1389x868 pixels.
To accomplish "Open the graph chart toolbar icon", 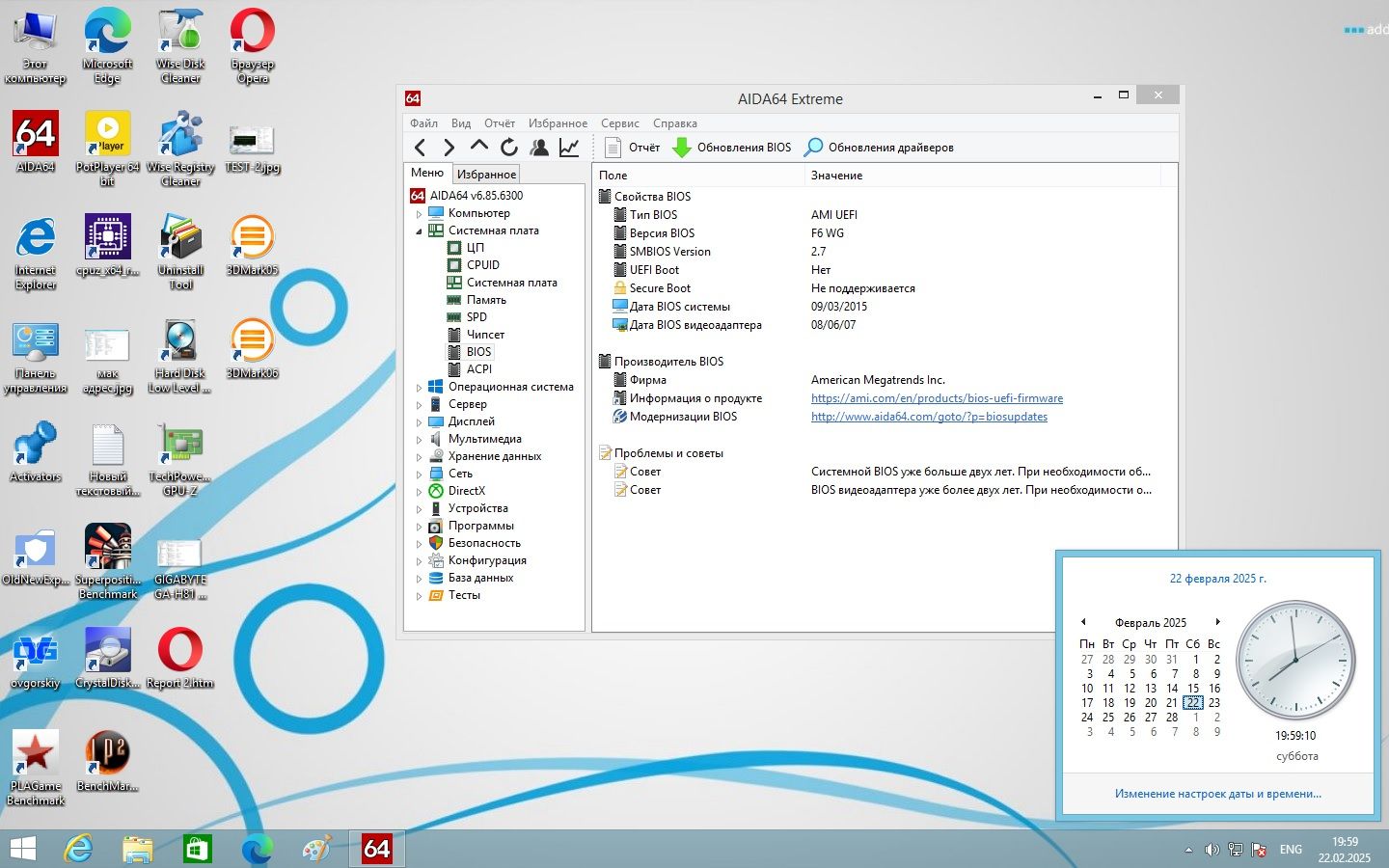I will click(x=569, y=148).
